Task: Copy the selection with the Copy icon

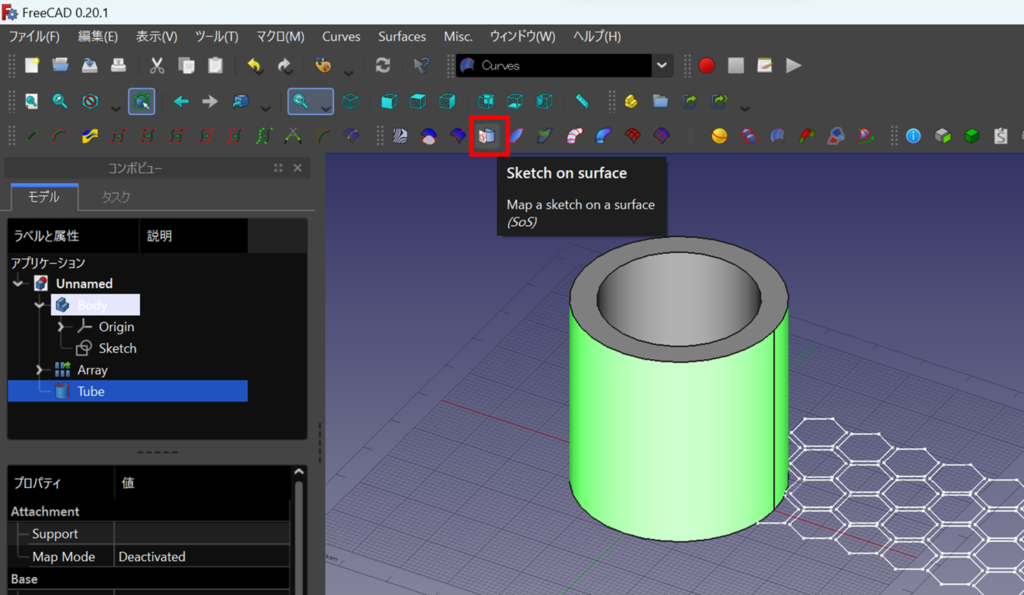Action: coord(186,65)
